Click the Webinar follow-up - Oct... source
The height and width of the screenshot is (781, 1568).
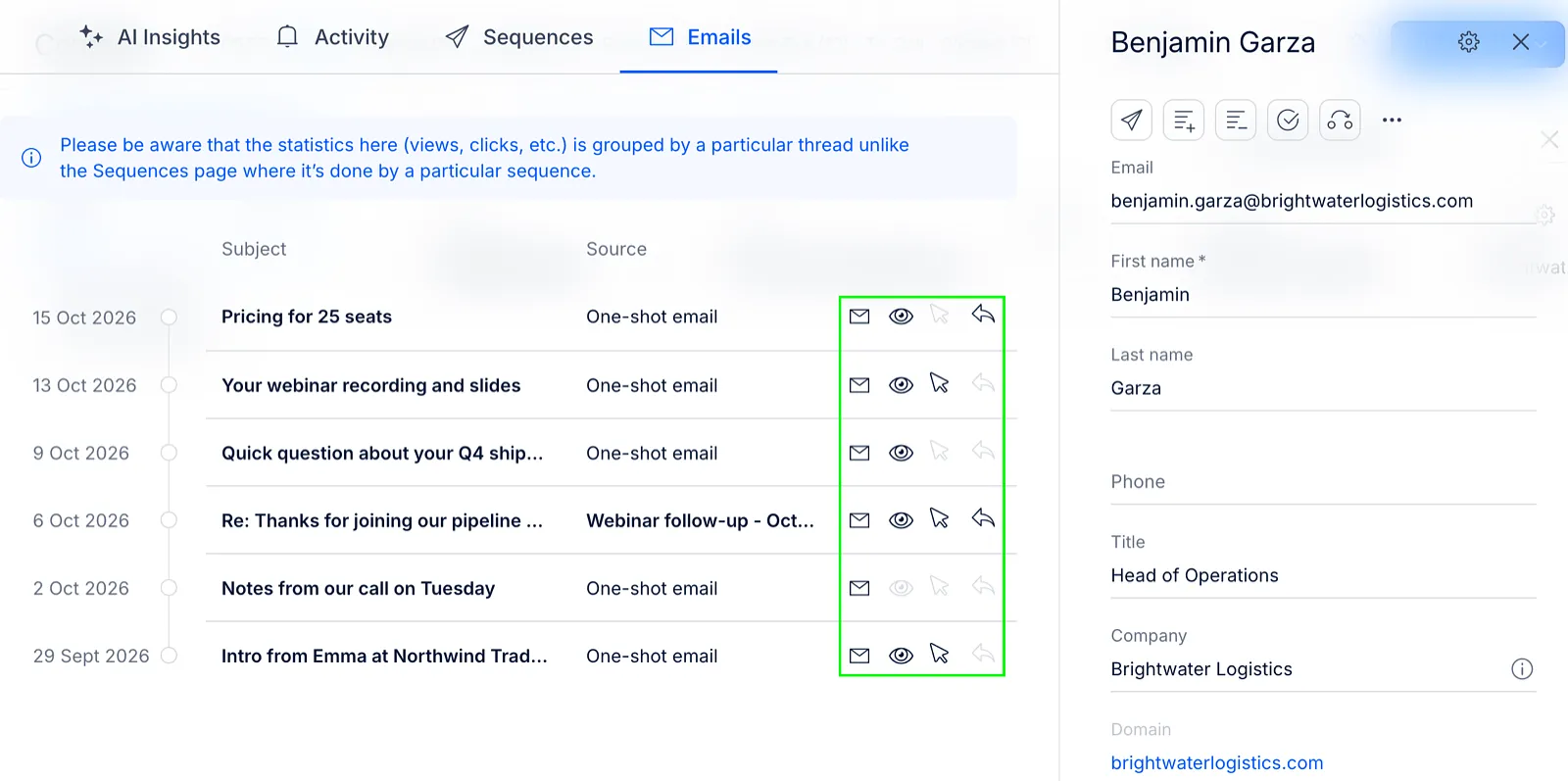700,520
